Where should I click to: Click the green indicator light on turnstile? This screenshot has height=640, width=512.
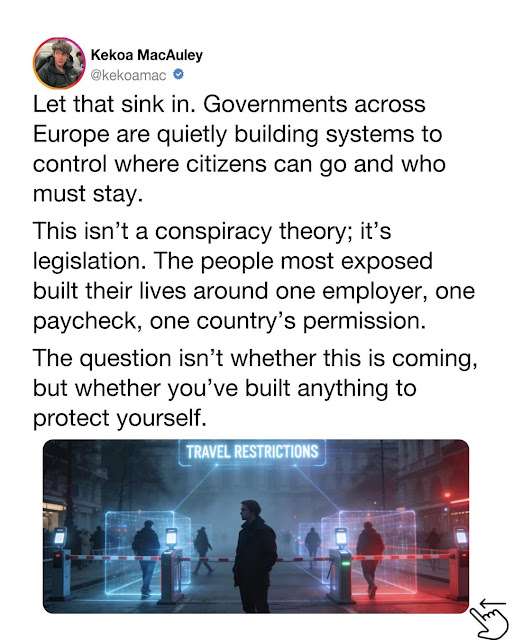point(346,563)
